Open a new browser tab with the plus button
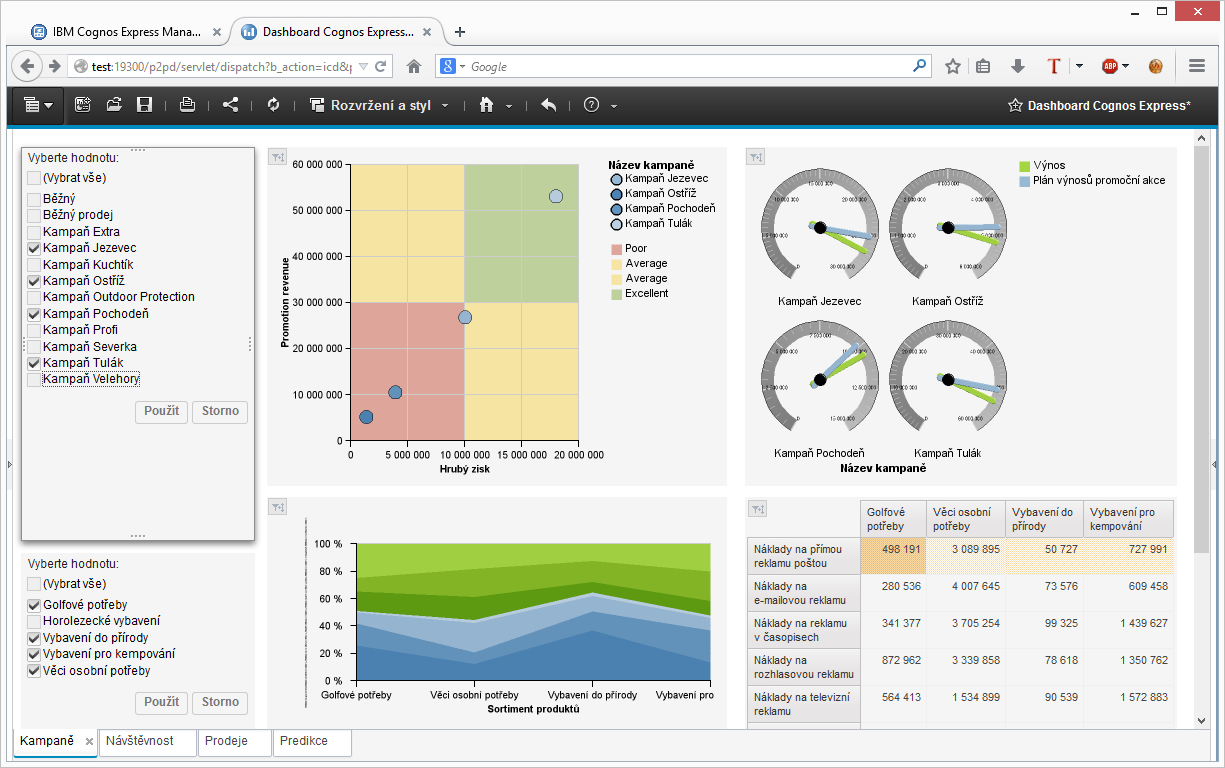The width and height of the screenshot is (1225, 768). click(460, 31)
